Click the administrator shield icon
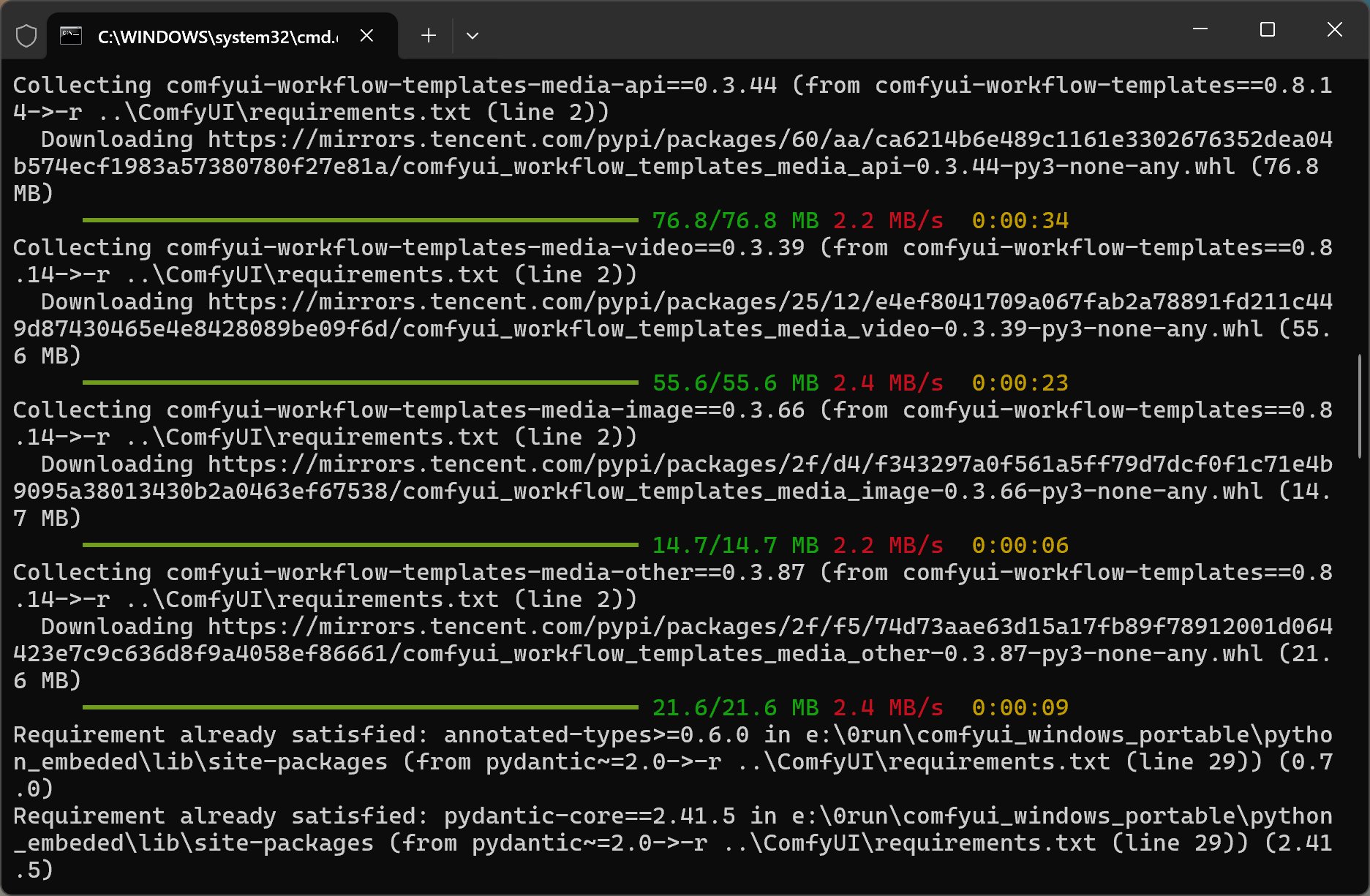Image resolution: width=1370 pixels, height=896 pixels. point(26,36)
